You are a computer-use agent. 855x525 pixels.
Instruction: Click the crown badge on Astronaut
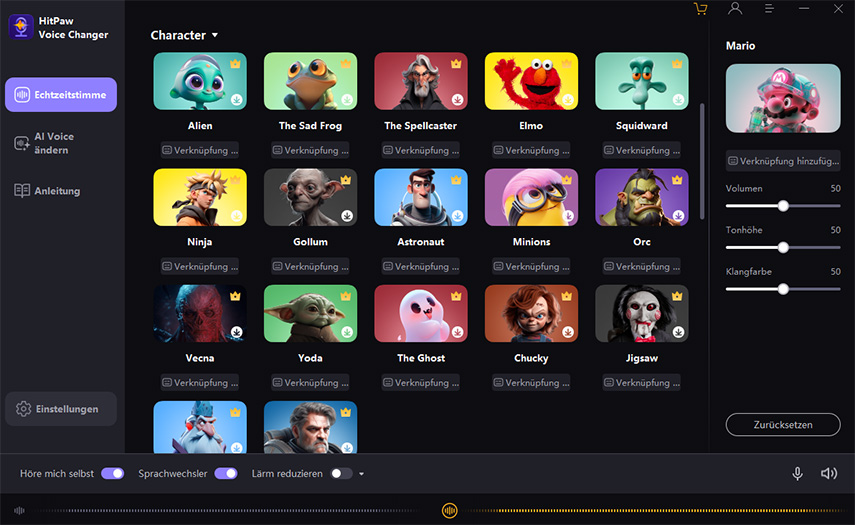point(456,180)
